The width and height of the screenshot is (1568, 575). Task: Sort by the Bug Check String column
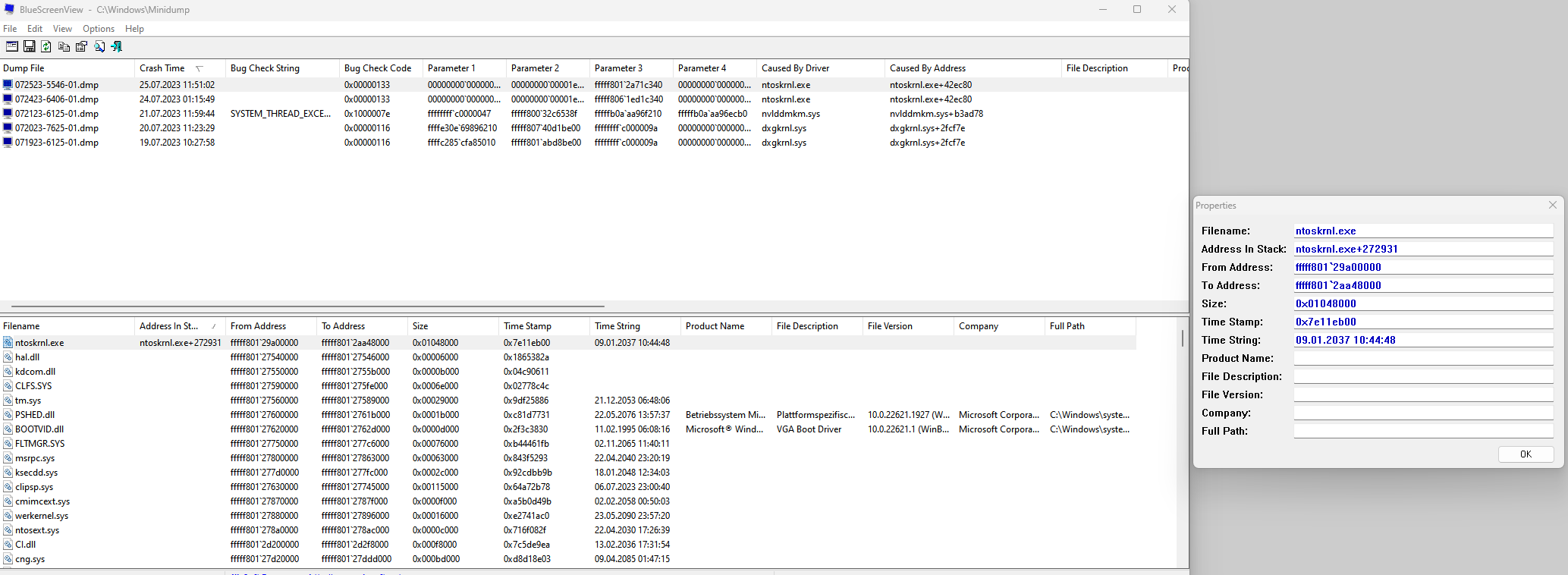point(283,68)
